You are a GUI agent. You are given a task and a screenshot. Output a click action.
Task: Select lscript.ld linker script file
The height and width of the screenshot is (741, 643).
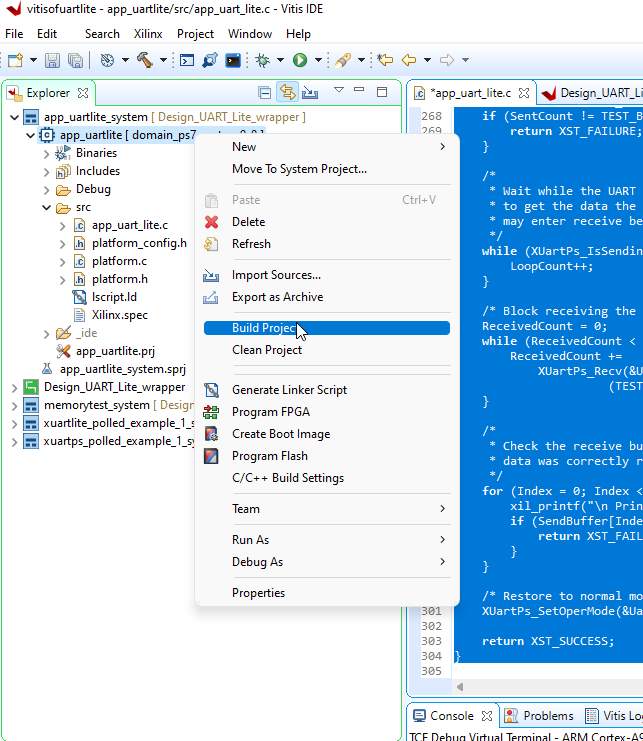click(114, 297)
